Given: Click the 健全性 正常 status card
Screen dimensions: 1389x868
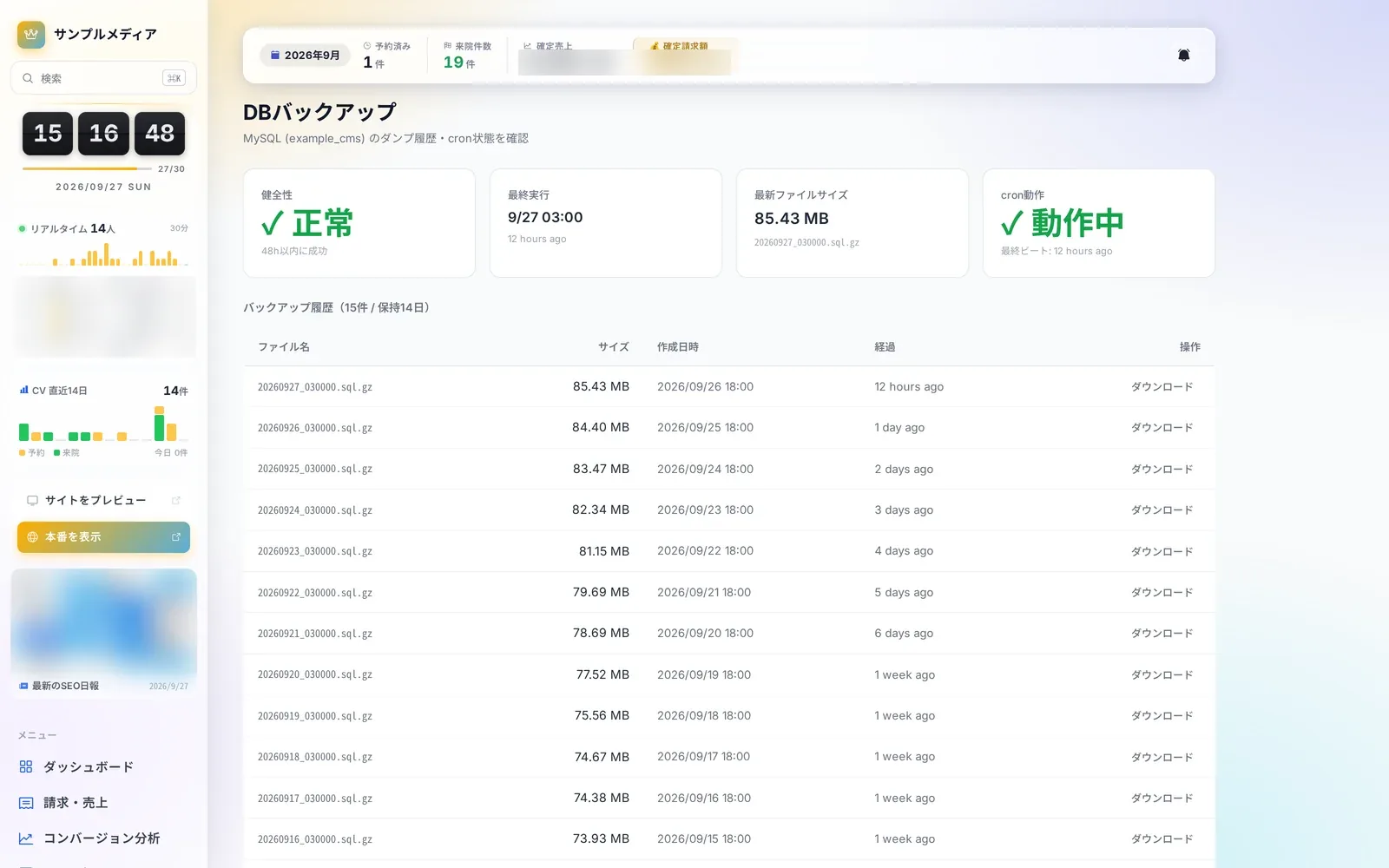Looking at the screenshot, I should point(359,223).
